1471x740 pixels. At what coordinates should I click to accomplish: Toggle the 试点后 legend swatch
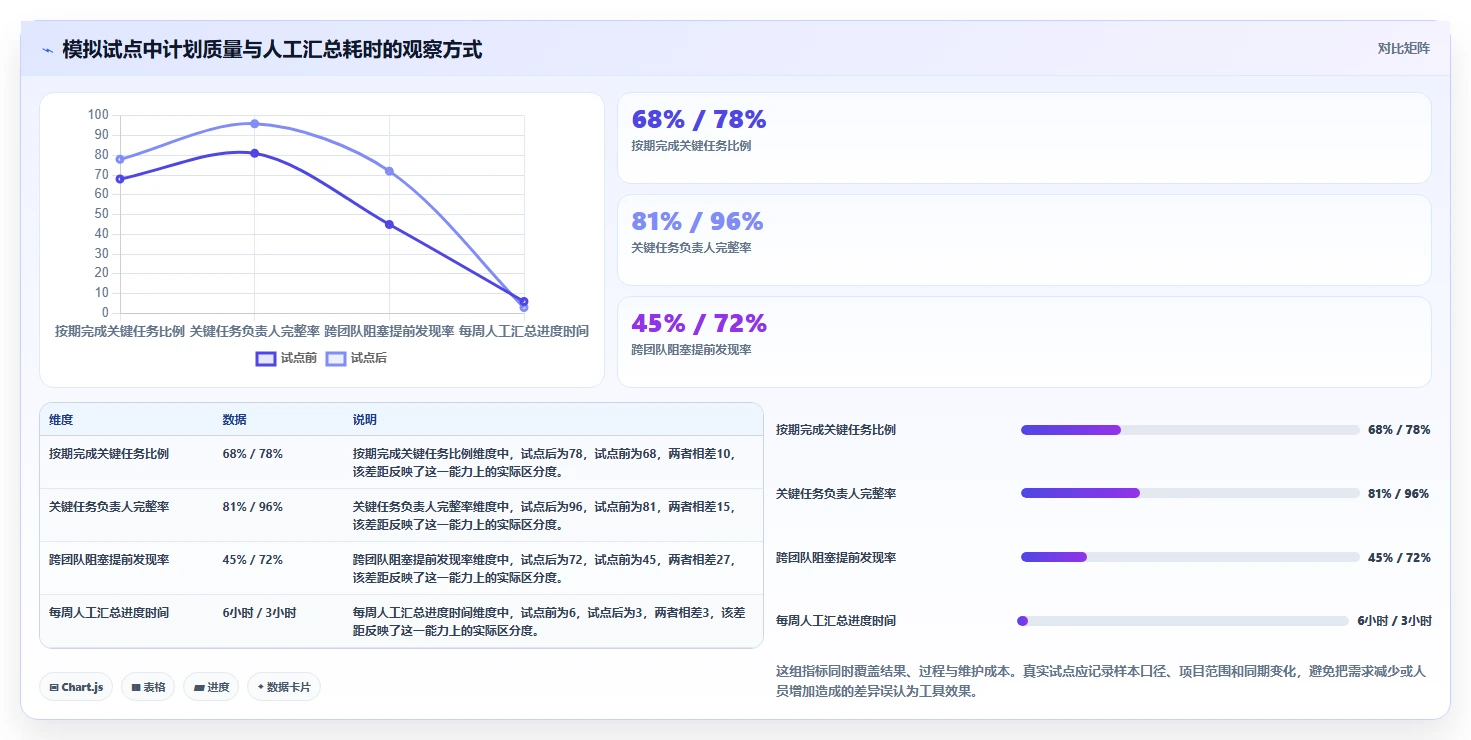click(336, 358)
